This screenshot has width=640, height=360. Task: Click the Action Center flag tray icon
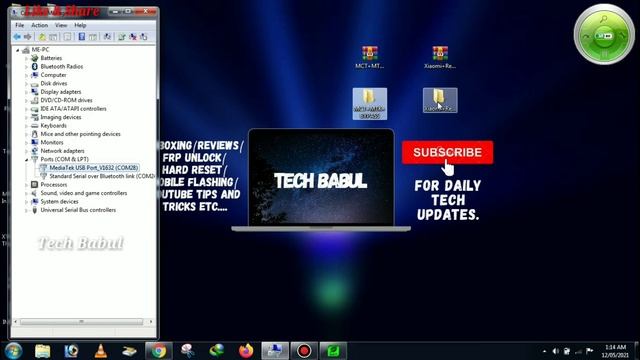point(589,351)
